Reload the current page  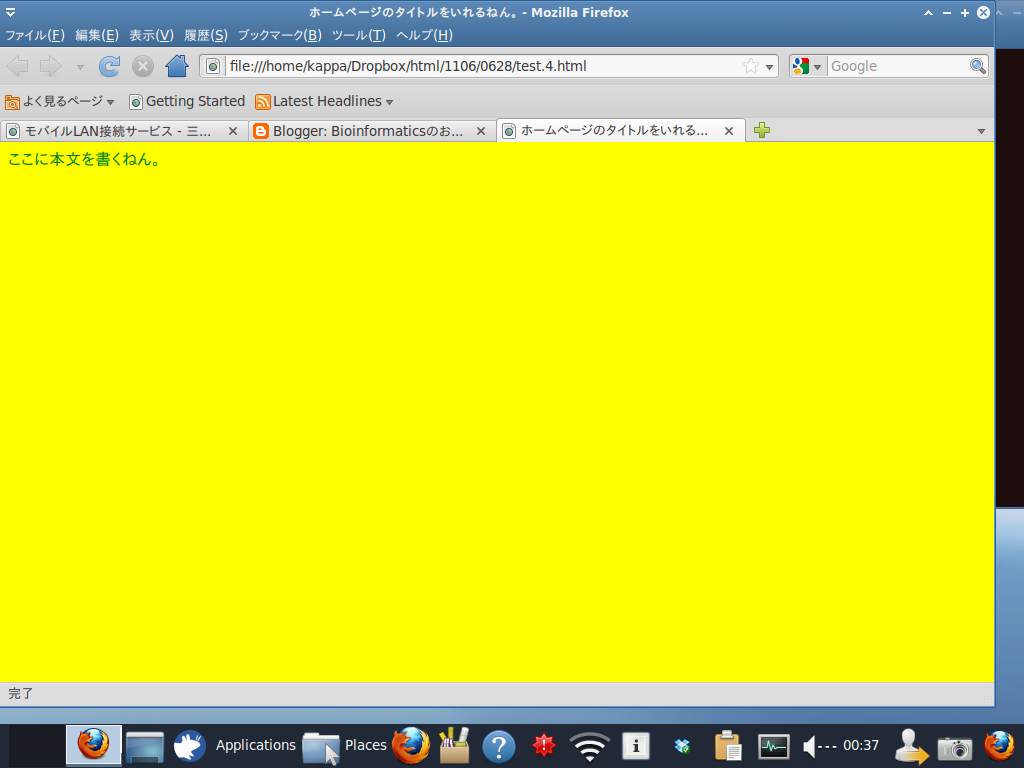(x=109, y=66)
